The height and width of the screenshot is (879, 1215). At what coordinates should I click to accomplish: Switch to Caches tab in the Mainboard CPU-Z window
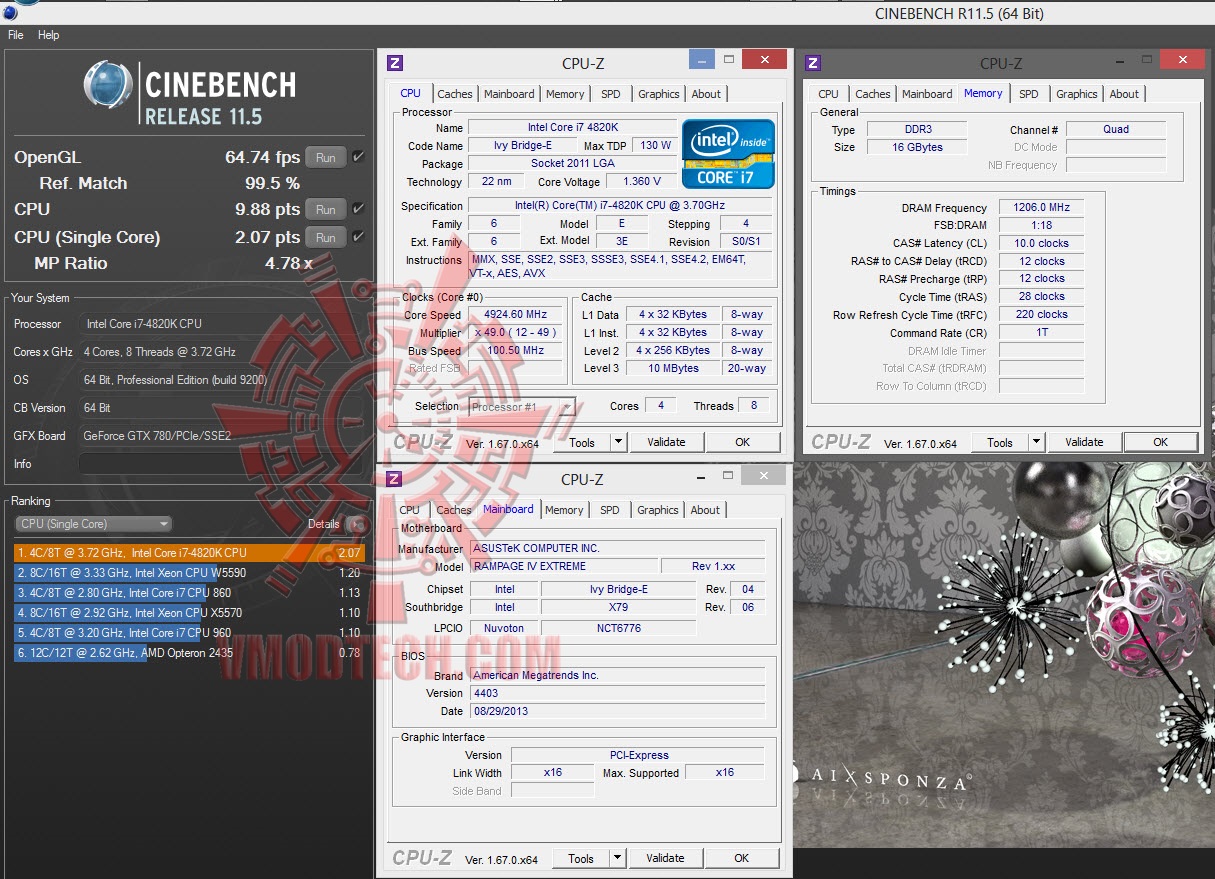(454, 510)
